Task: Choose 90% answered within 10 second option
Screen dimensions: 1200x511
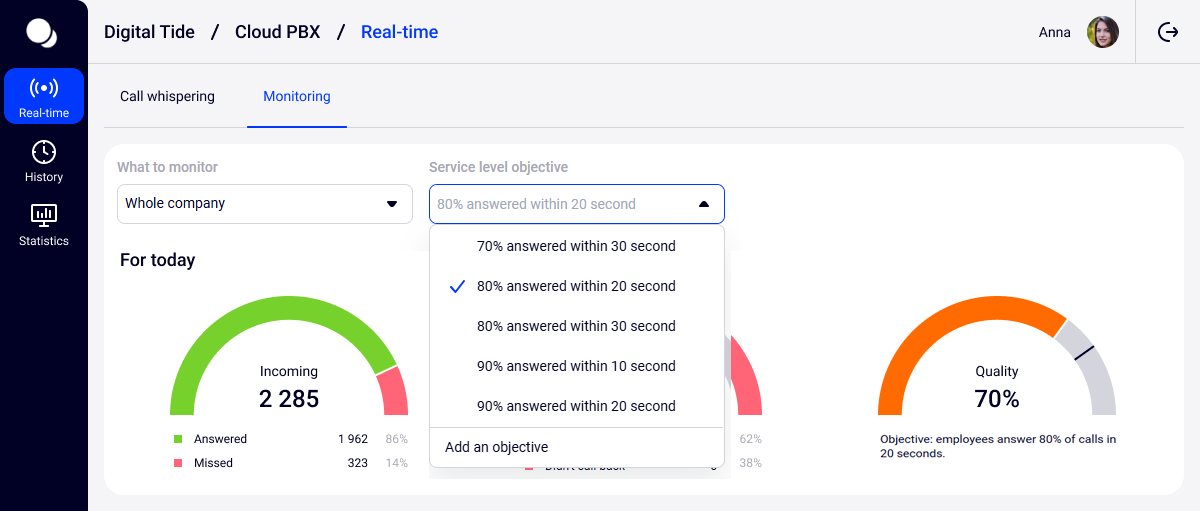Action: pyautogui.click(x=576, y=366)
